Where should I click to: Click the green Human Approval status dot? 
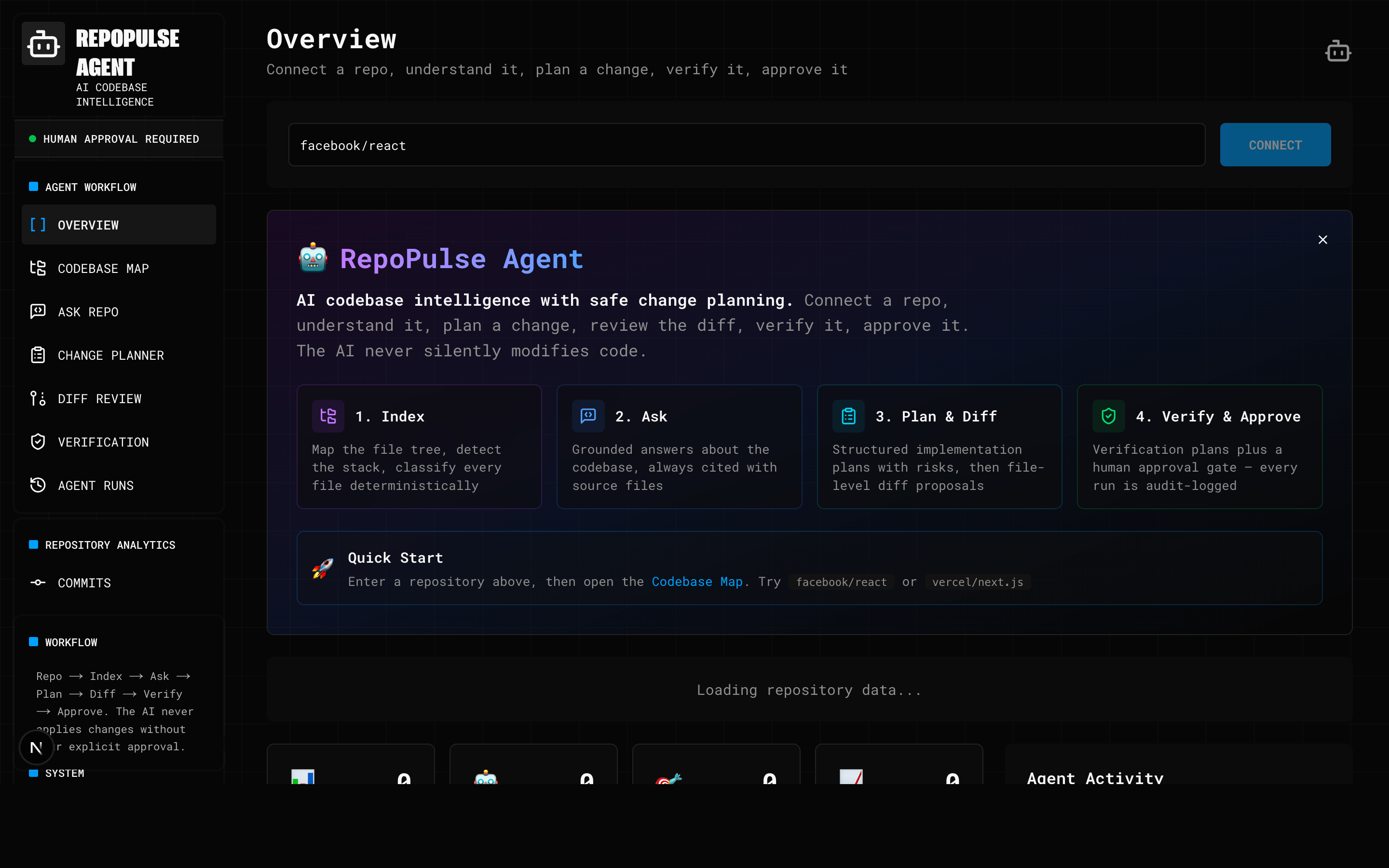pyautogui.click(x=33, y=139)
